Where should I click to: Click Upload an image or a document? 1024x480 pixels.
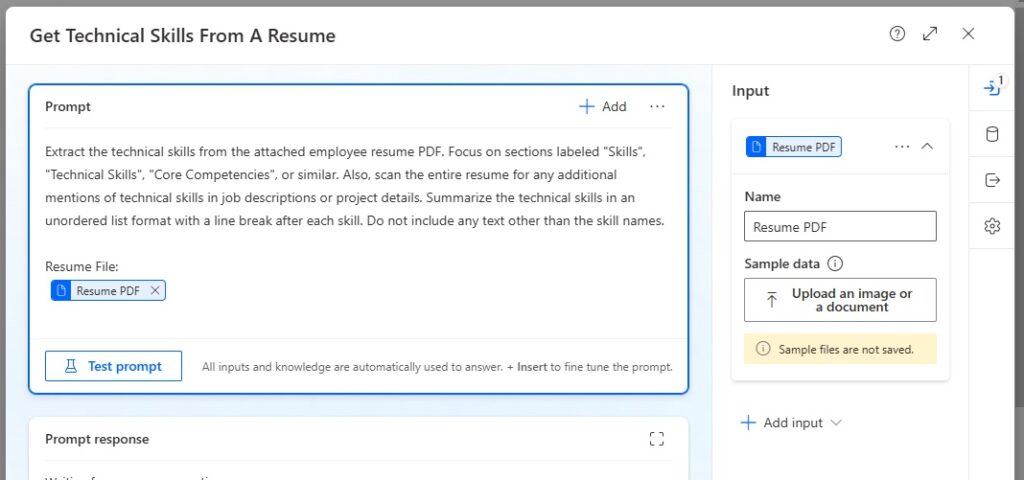coord(840,300)
